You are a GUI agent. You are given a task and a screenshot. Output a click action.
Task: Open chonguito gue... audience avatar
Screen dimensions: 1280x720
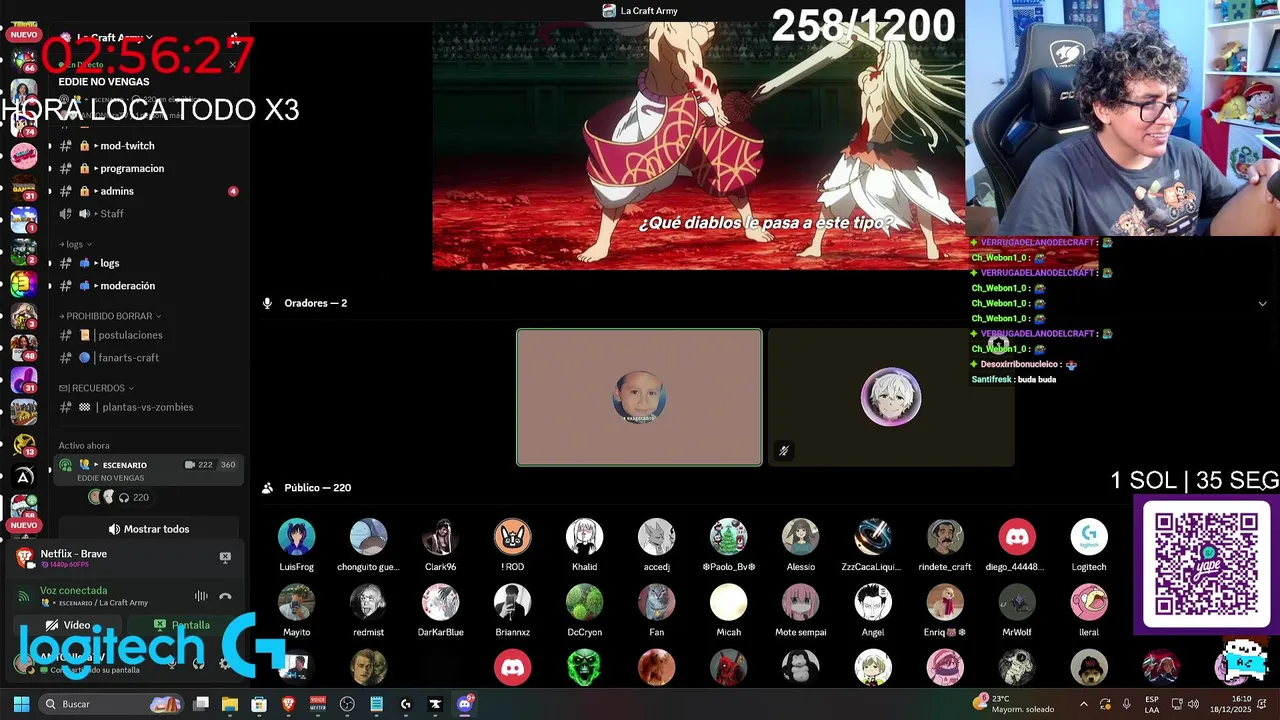pos(368,537)
